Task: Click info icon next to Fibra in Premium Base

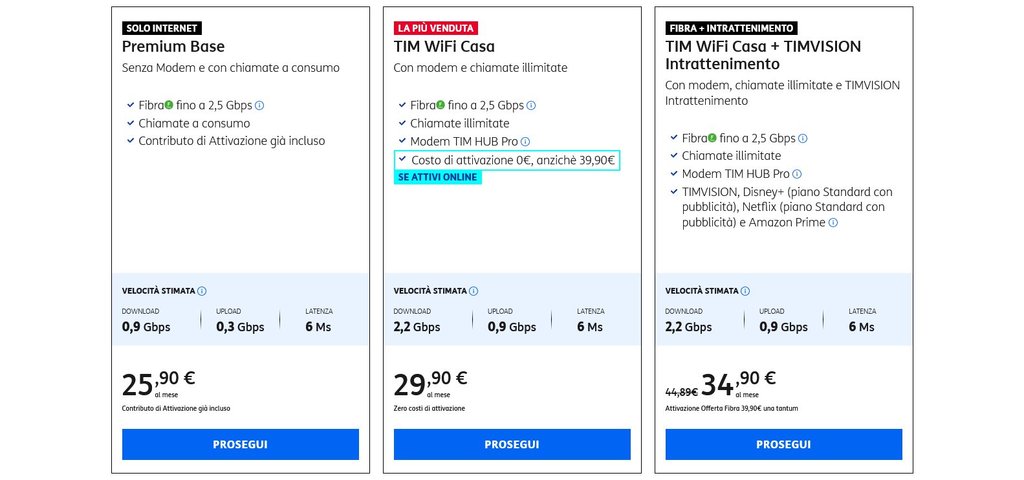Action: [259, 105]
